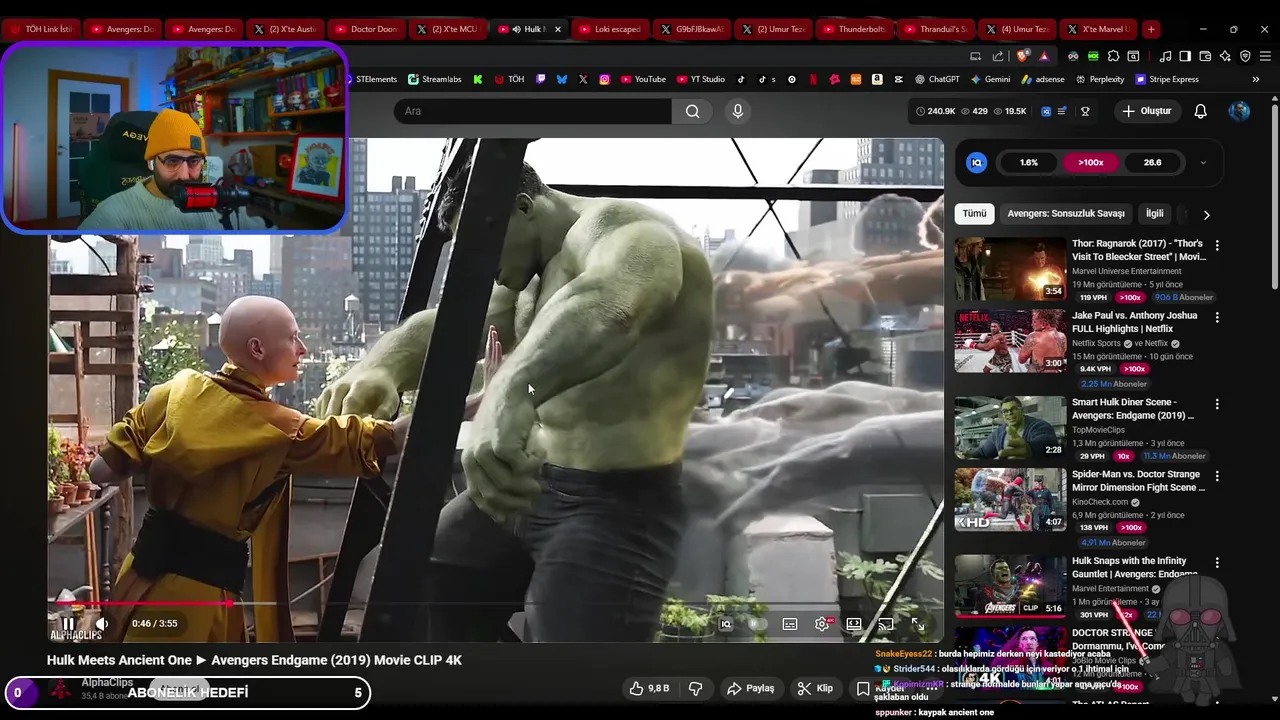Viewport: 1280px width, 720px height.
Task: Open Brave wallet icon
Action: click(1205, 56)
